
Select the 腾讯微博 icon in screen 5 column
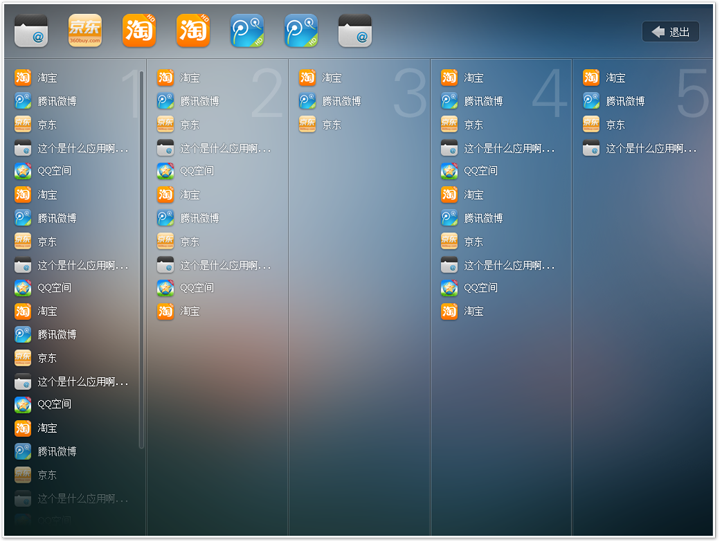(x=591, y=101)
